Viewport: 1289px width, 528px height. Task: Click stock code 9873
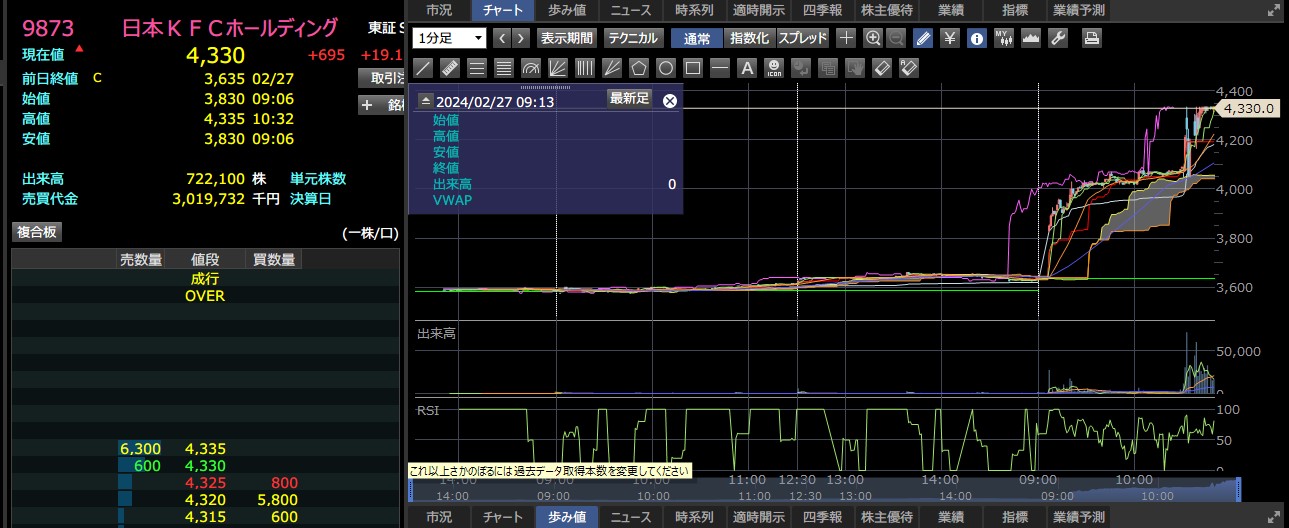[x=48, y=28]
